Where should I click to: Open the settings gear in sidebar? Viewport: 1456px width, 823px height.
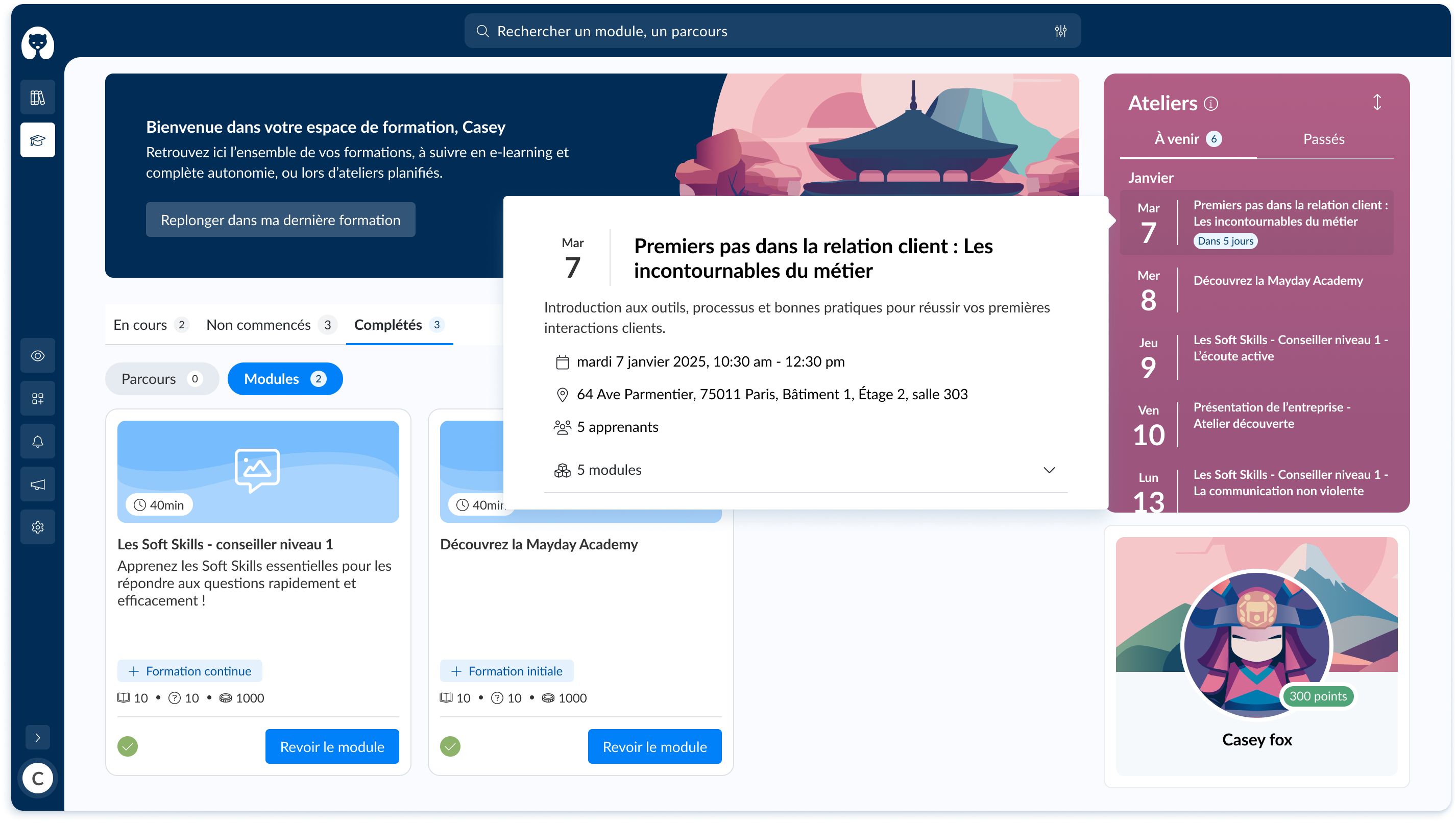coord(37,527)
